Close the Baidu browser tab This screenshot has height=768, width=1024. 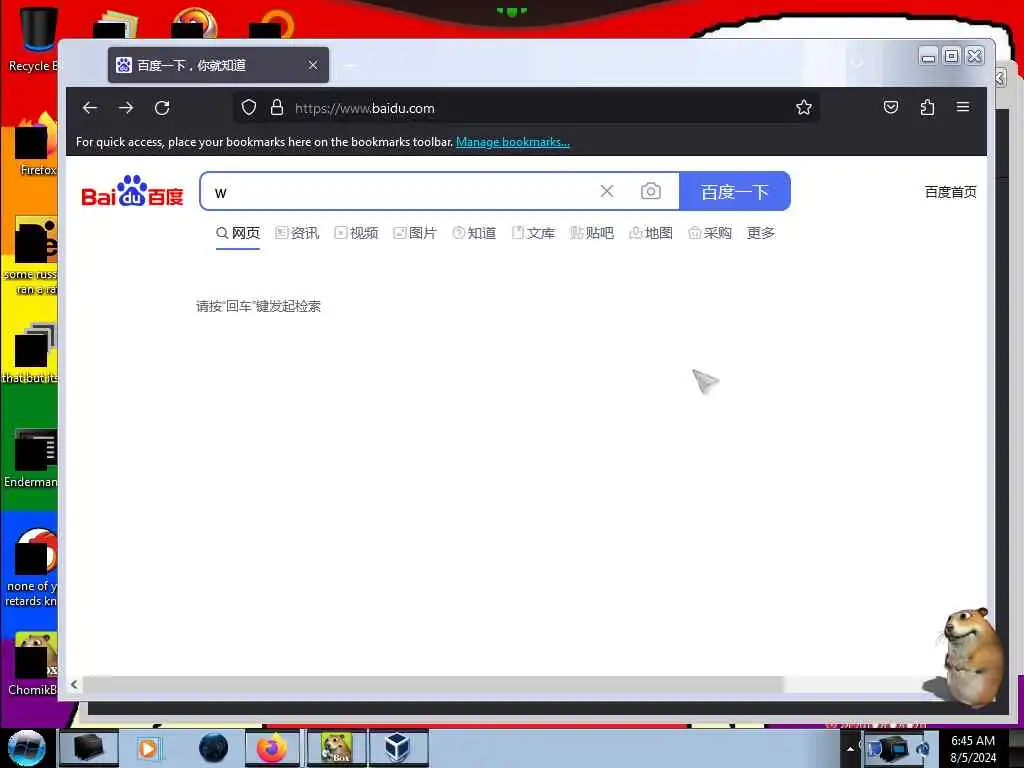point(313,65)
